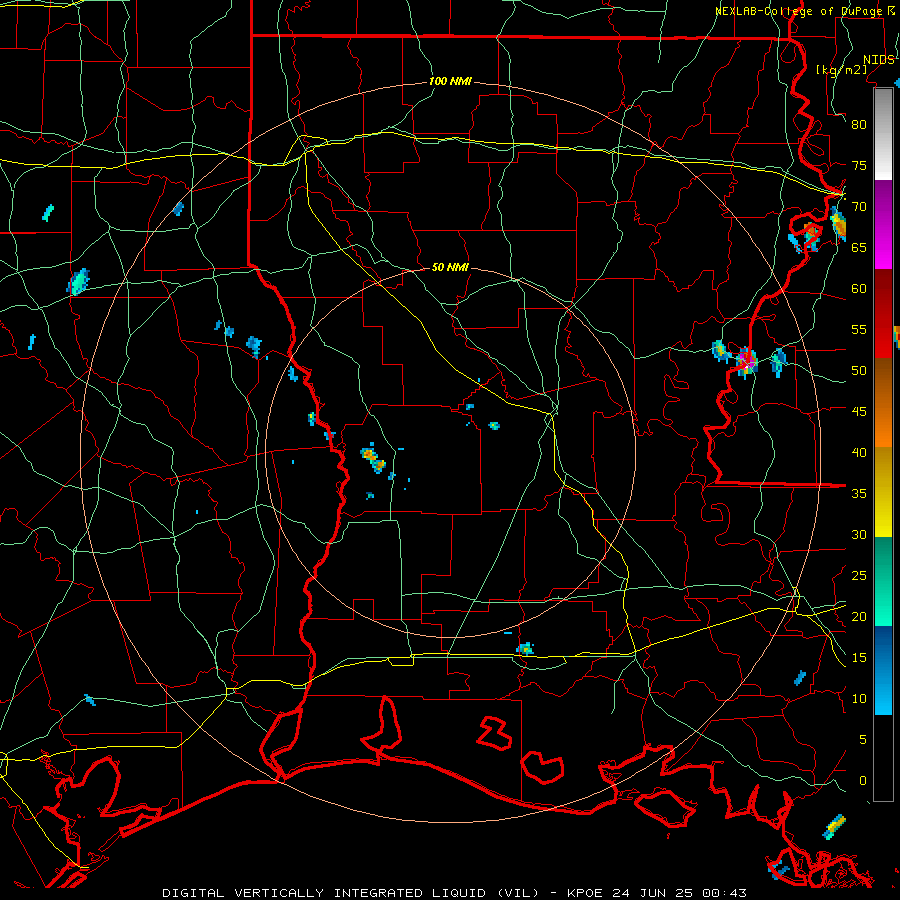
Task: Click the 40 value on the scale
Action: [x=859, y=452]
